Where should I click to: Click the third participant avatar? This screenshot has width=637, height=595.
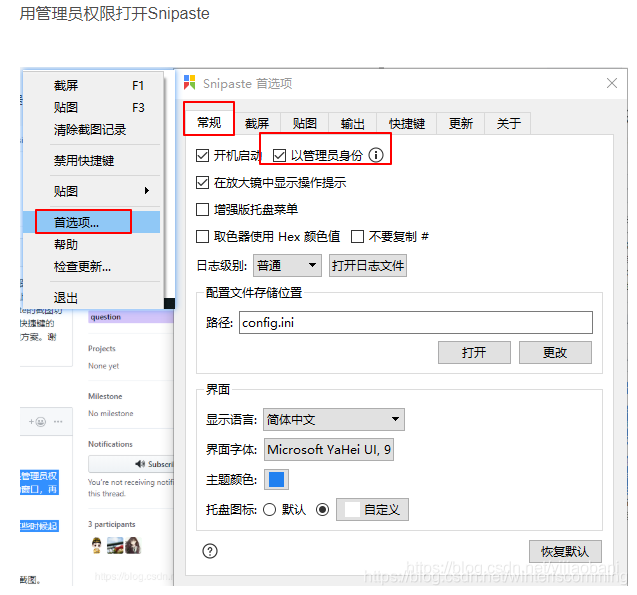132,545
